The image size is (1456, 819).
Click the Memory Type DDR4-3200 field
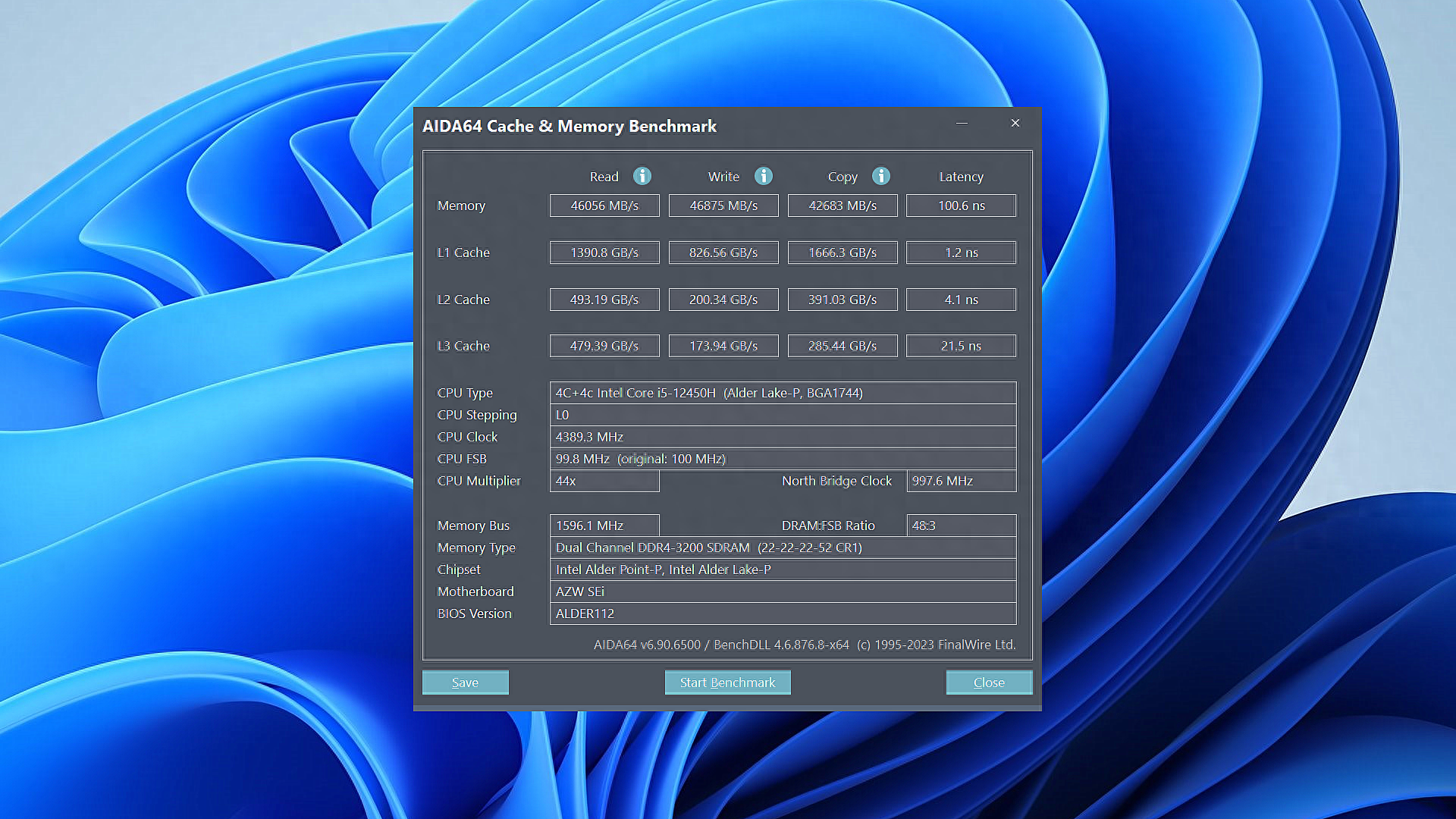click(783, 548)
